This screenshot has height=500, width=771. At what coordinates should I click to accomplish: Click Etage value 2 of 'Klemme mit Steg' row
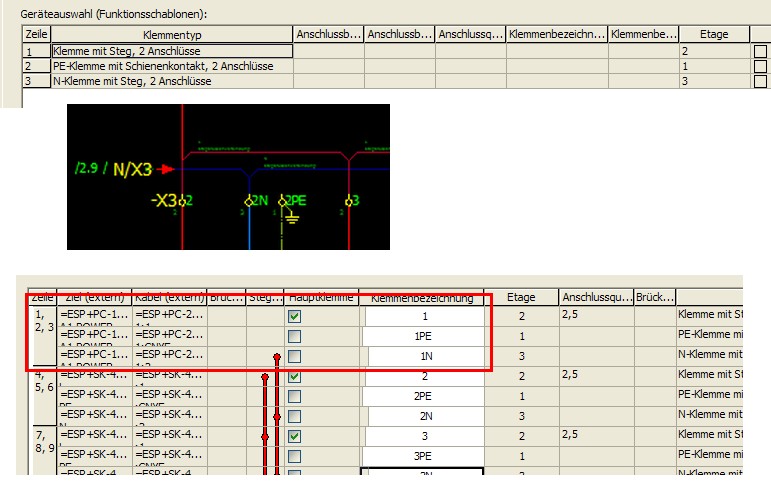714,51
